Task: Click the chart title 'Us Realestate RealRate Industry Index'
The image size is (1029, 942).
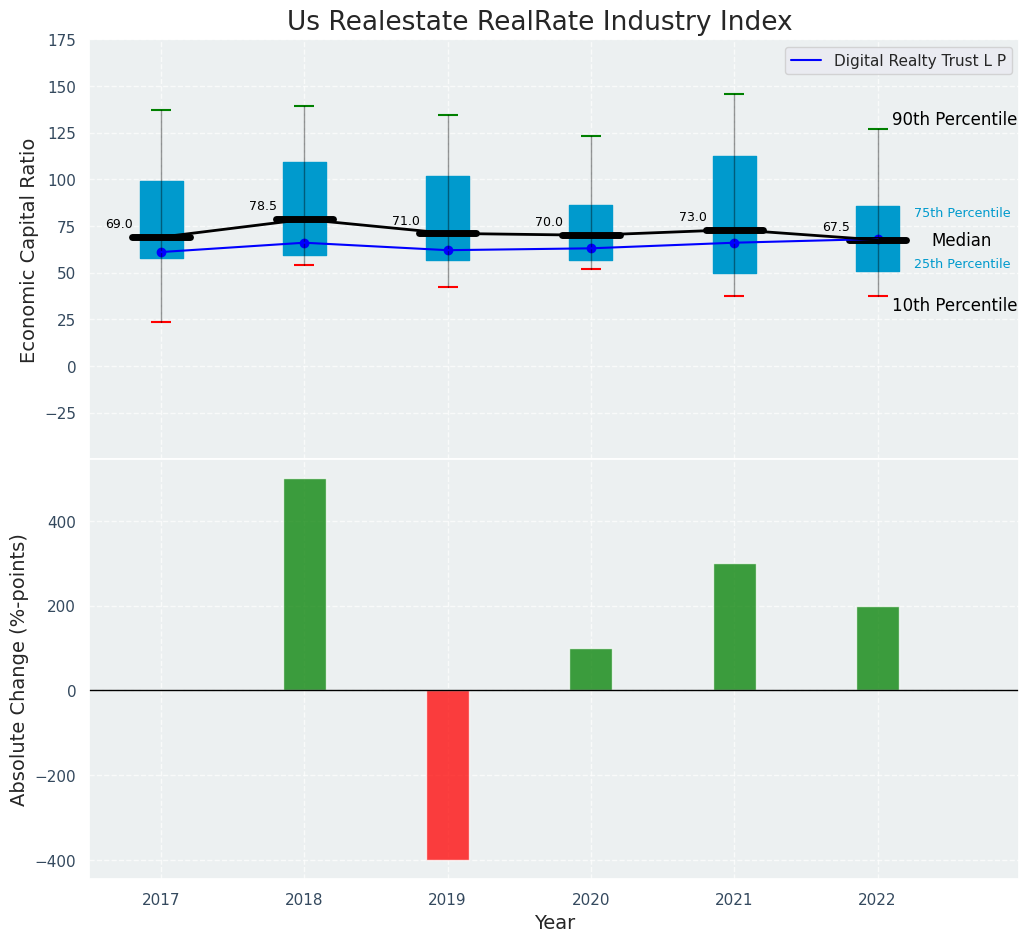Action: (x=539, y=21)
